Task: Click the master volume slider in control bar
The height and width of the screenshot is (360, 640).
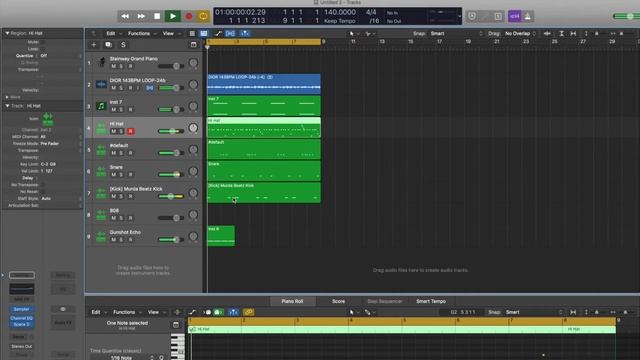Action: pos(626,16)
